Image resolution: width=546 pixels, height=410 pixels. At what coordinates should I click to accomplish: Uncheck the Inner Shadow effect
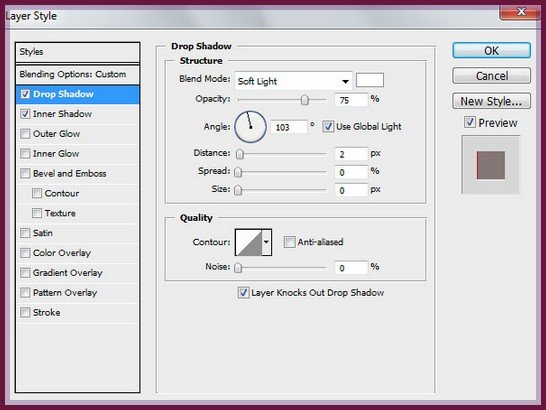(25, 114)
